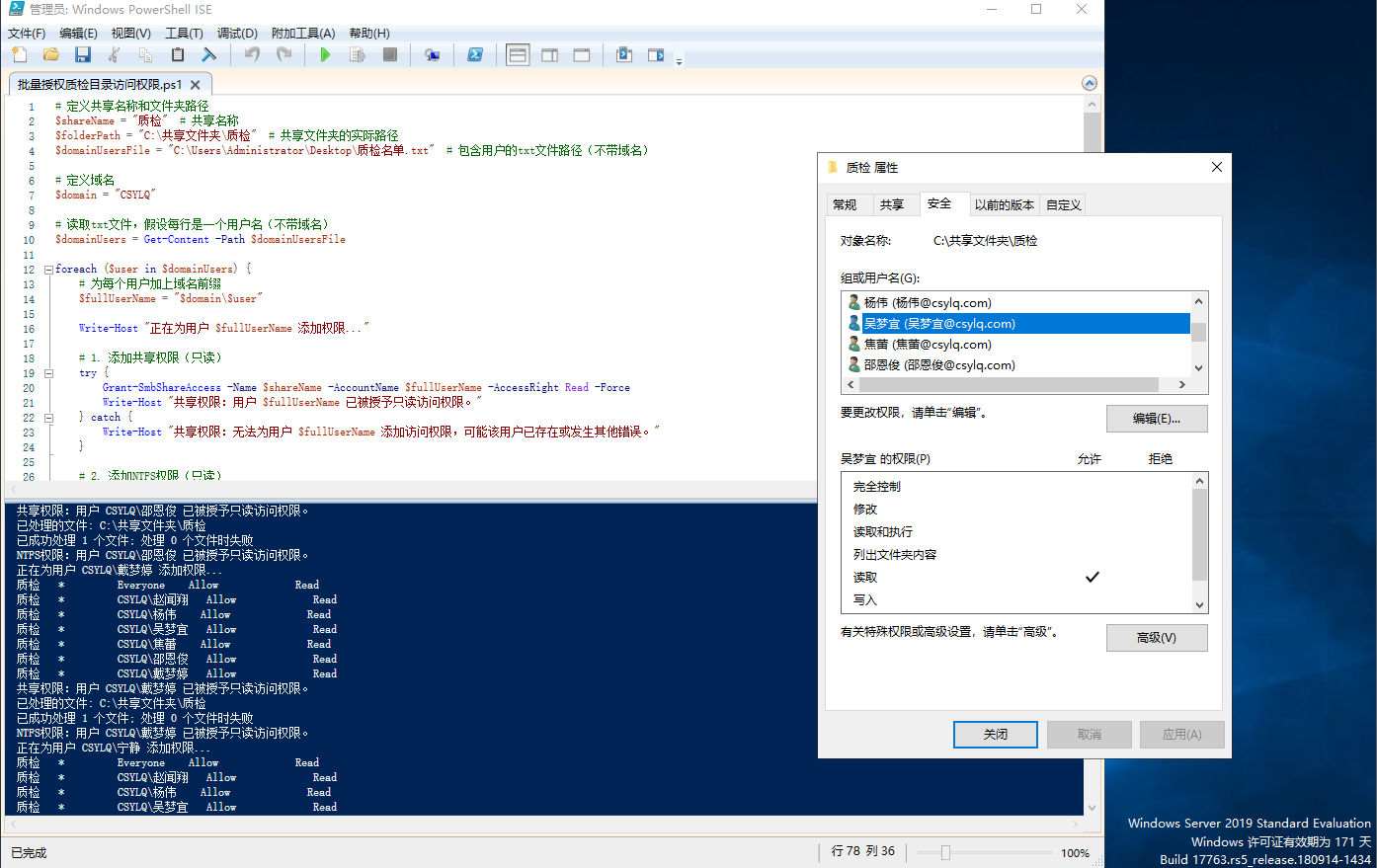Collapse the try block on line 19
The image size is (1377, 868).
48,373
